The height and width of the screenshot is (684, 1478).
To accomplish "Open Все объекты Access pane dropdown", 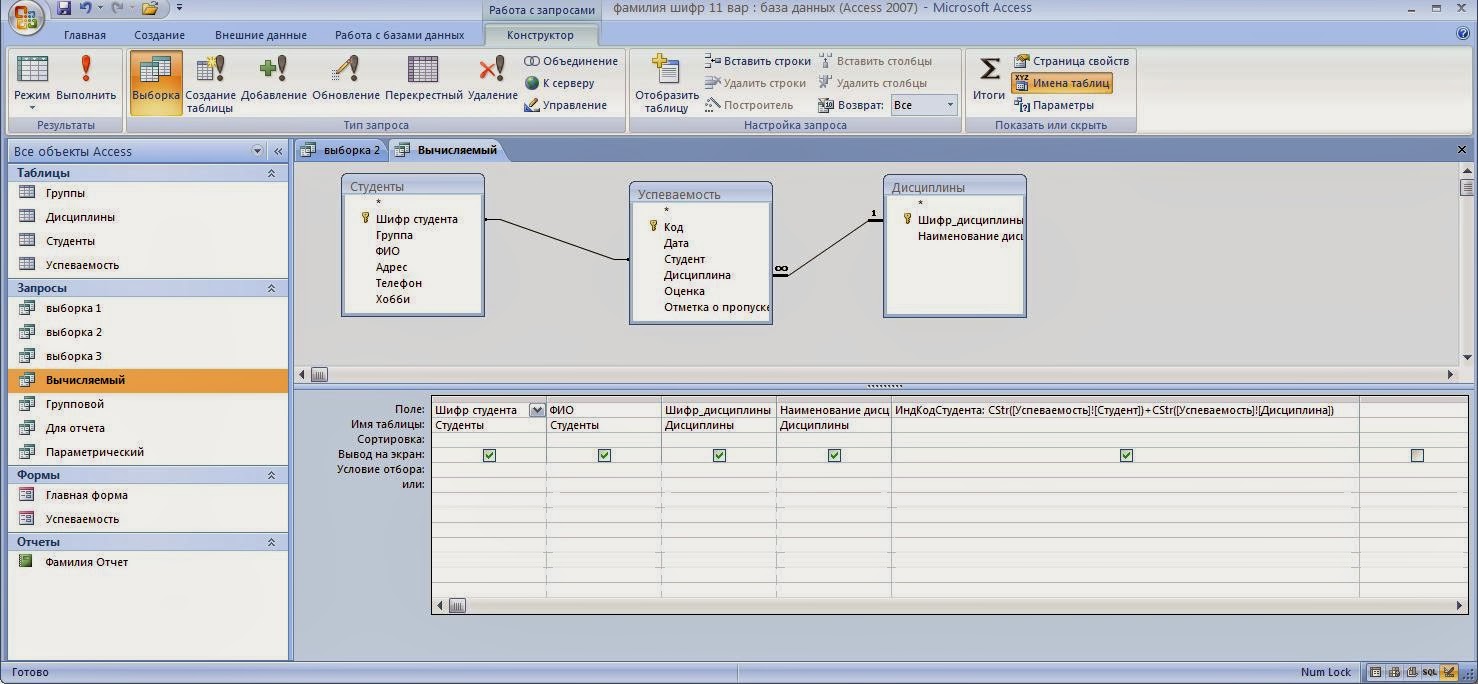I will 258,151.
